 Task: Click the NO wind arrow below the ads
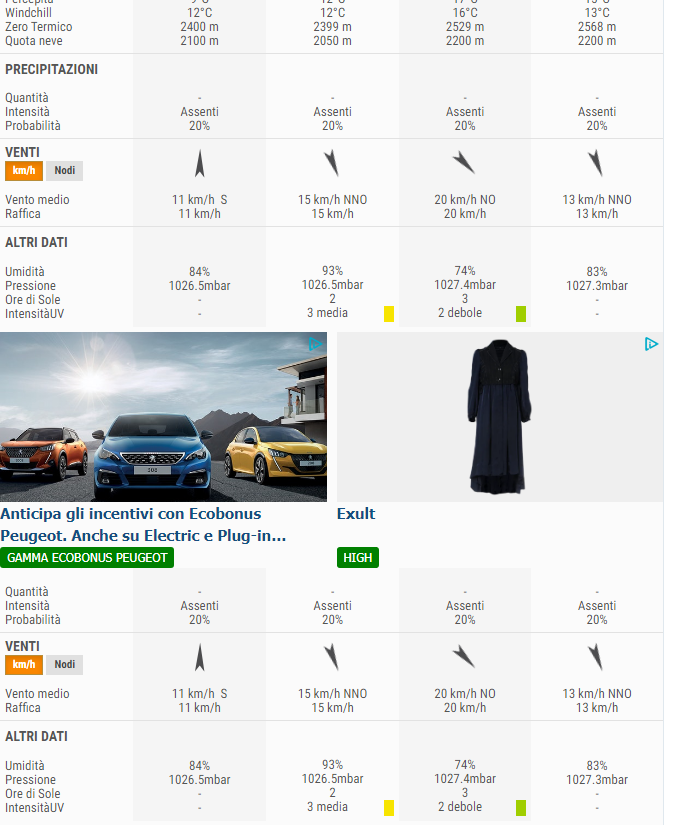[x=464, y=657]
